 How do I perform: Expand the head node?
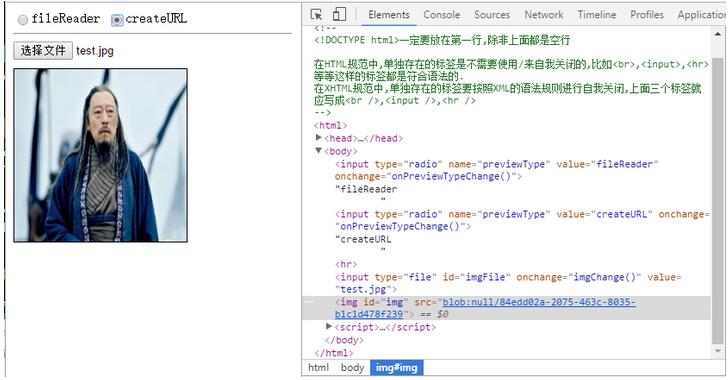[318, 138]
